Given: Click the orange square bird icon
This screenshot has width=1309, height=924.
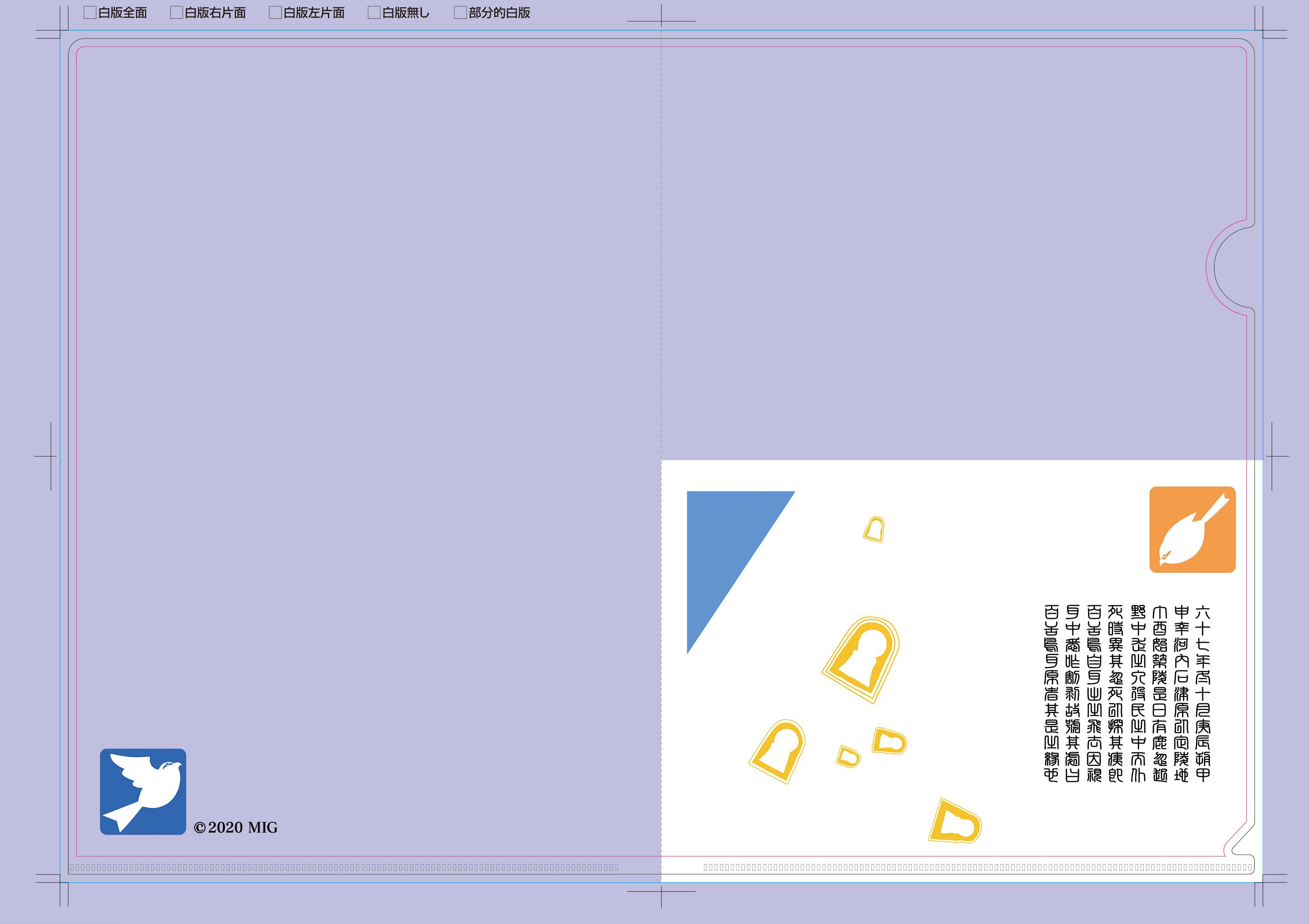Looking at the screenshot, I should pos(1192,530).
